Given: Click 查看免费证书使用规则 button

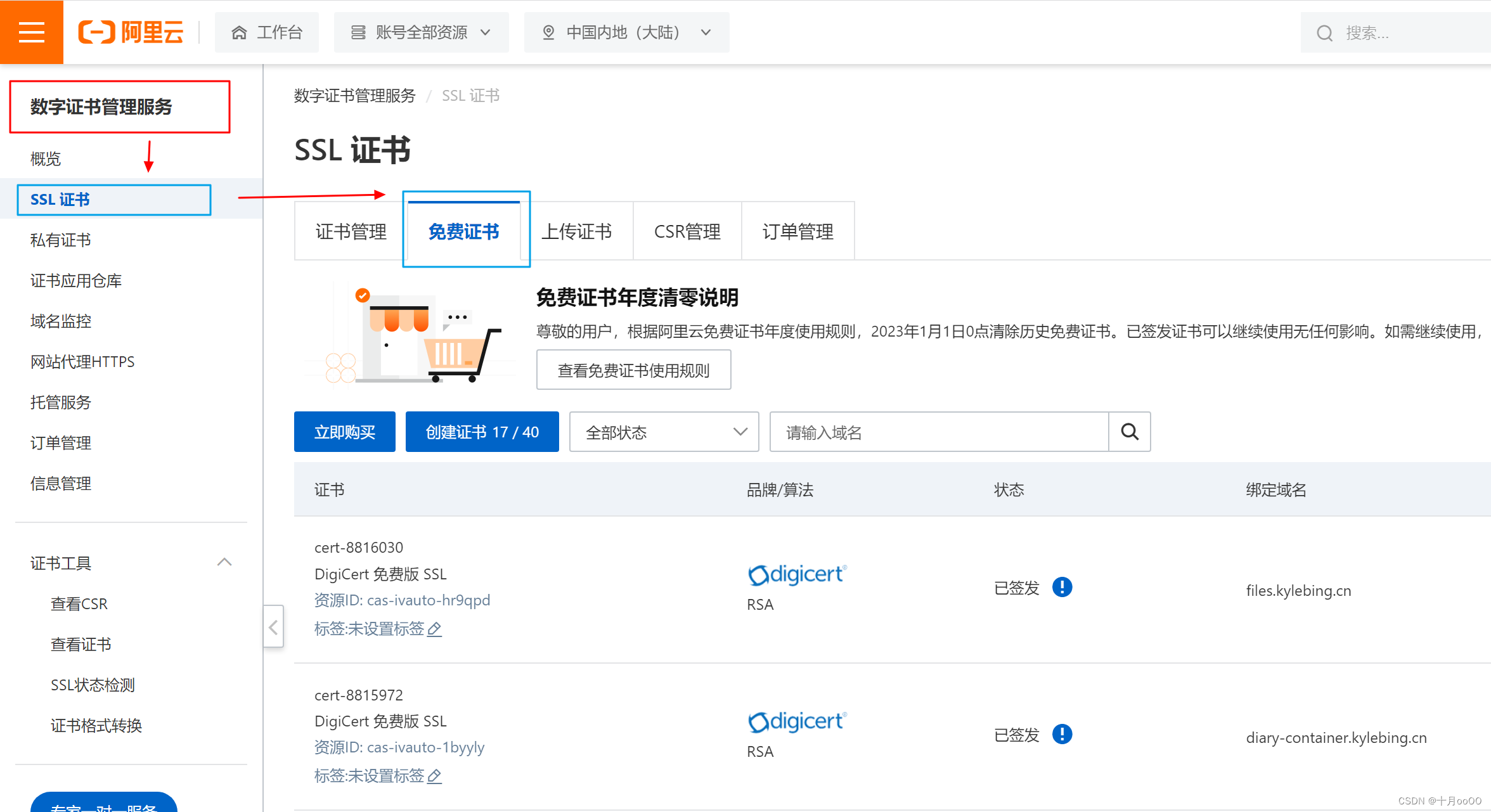Looking at the screenshot, I should click(633, 370).
